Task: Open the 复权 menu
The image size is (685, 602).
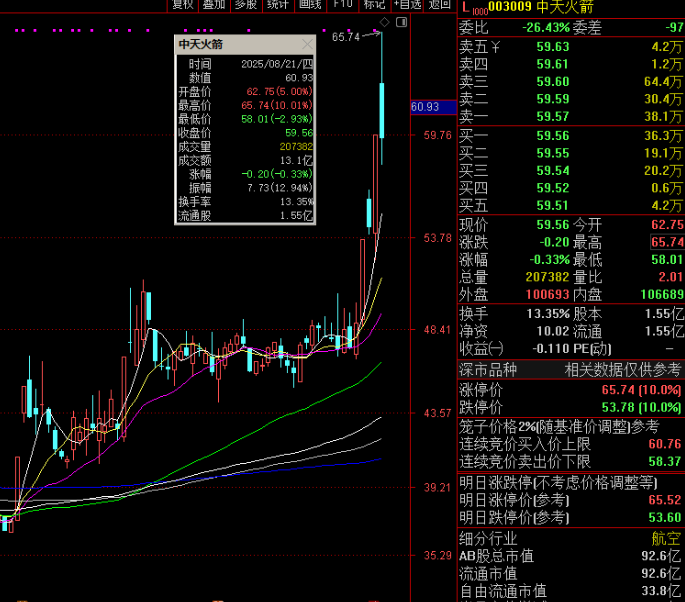Action: point(183,5)
